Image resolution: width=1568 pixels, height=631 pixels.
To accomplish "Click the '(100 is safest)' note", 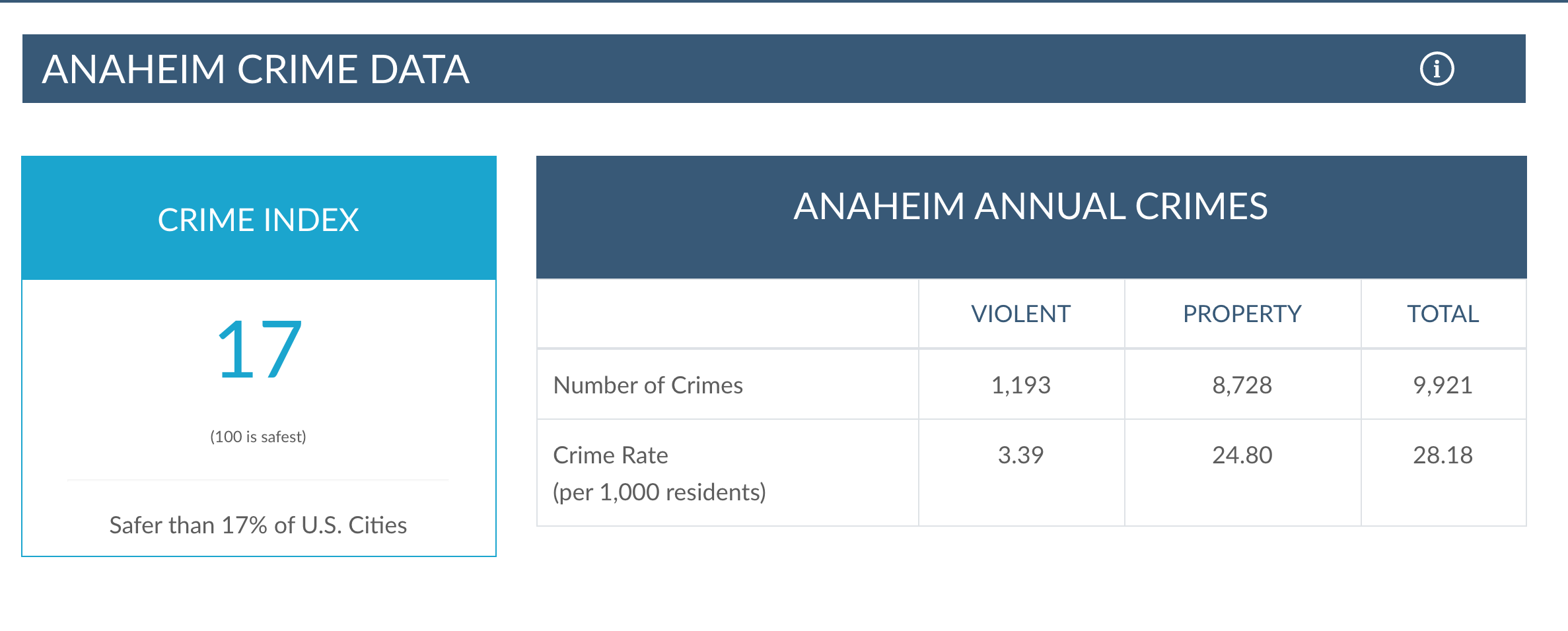I will click(258, 436).
